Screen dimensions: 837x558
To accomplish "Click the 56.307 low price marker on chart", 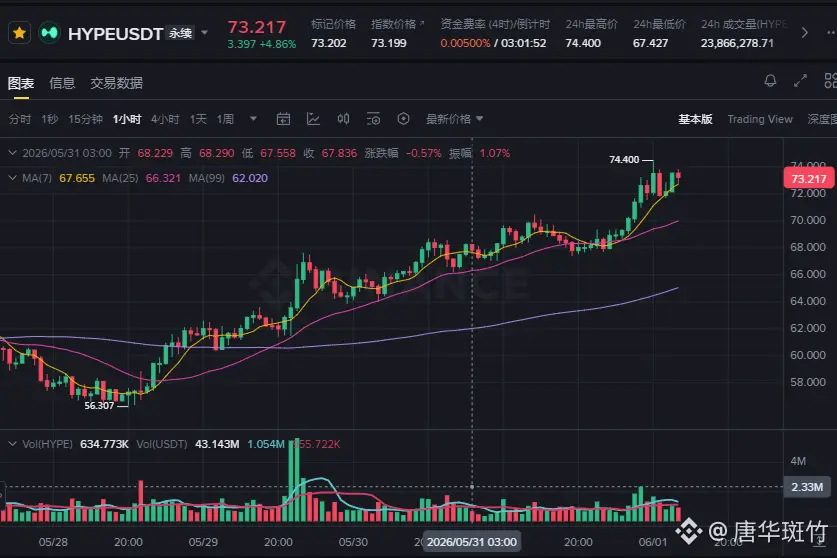I will [99, 406].
